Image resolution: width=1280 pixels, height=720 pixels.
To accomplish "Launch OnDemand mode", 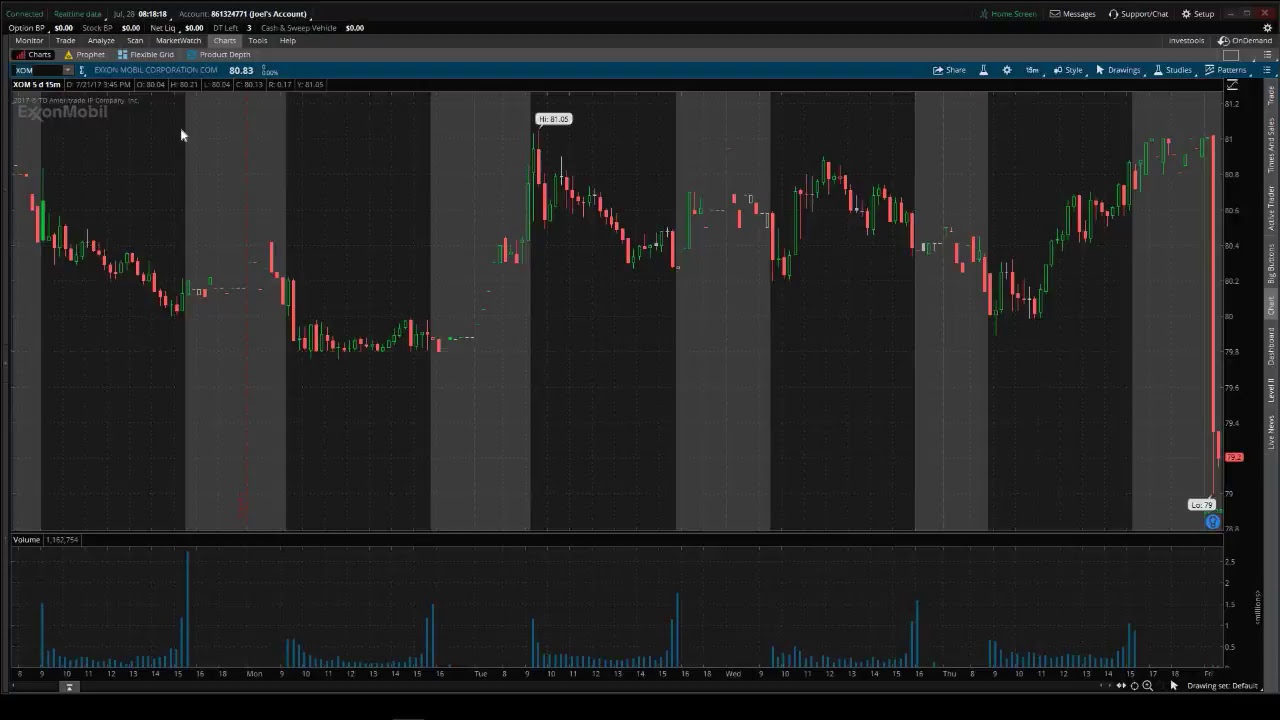I will [1245, 41].
